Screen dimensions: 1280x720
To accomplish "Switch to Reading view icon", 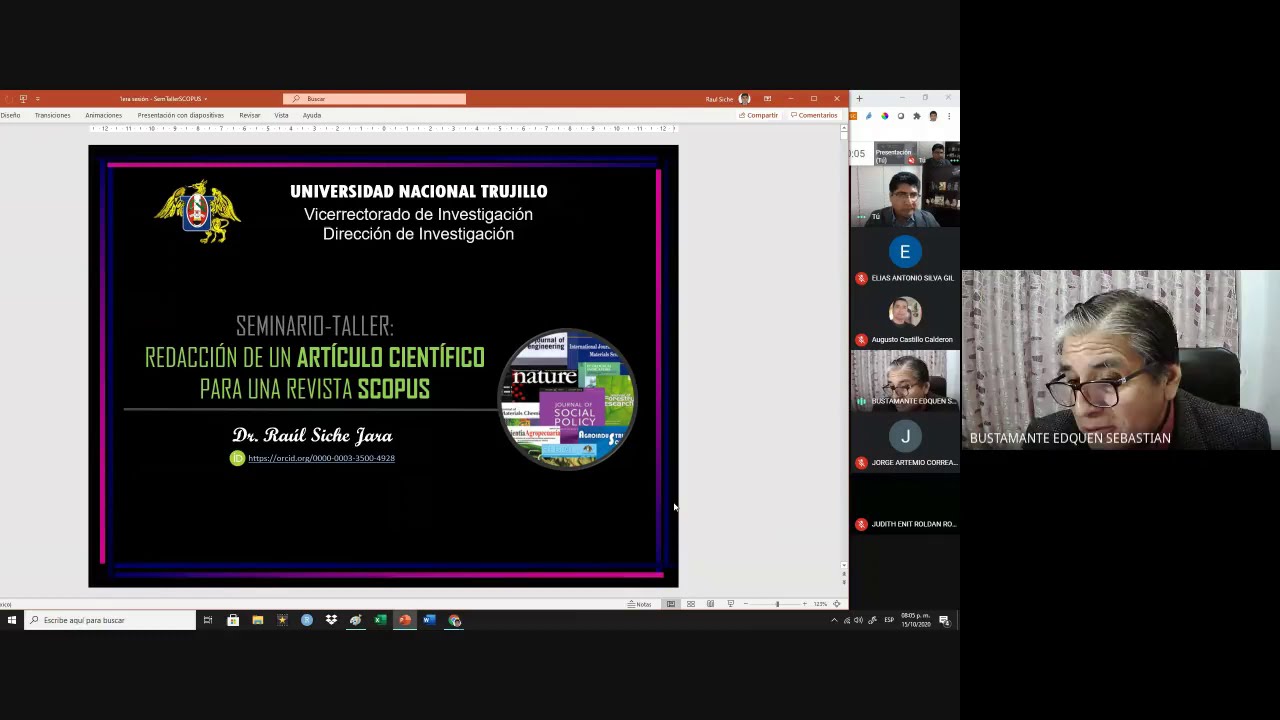I will tap(710, 604).
